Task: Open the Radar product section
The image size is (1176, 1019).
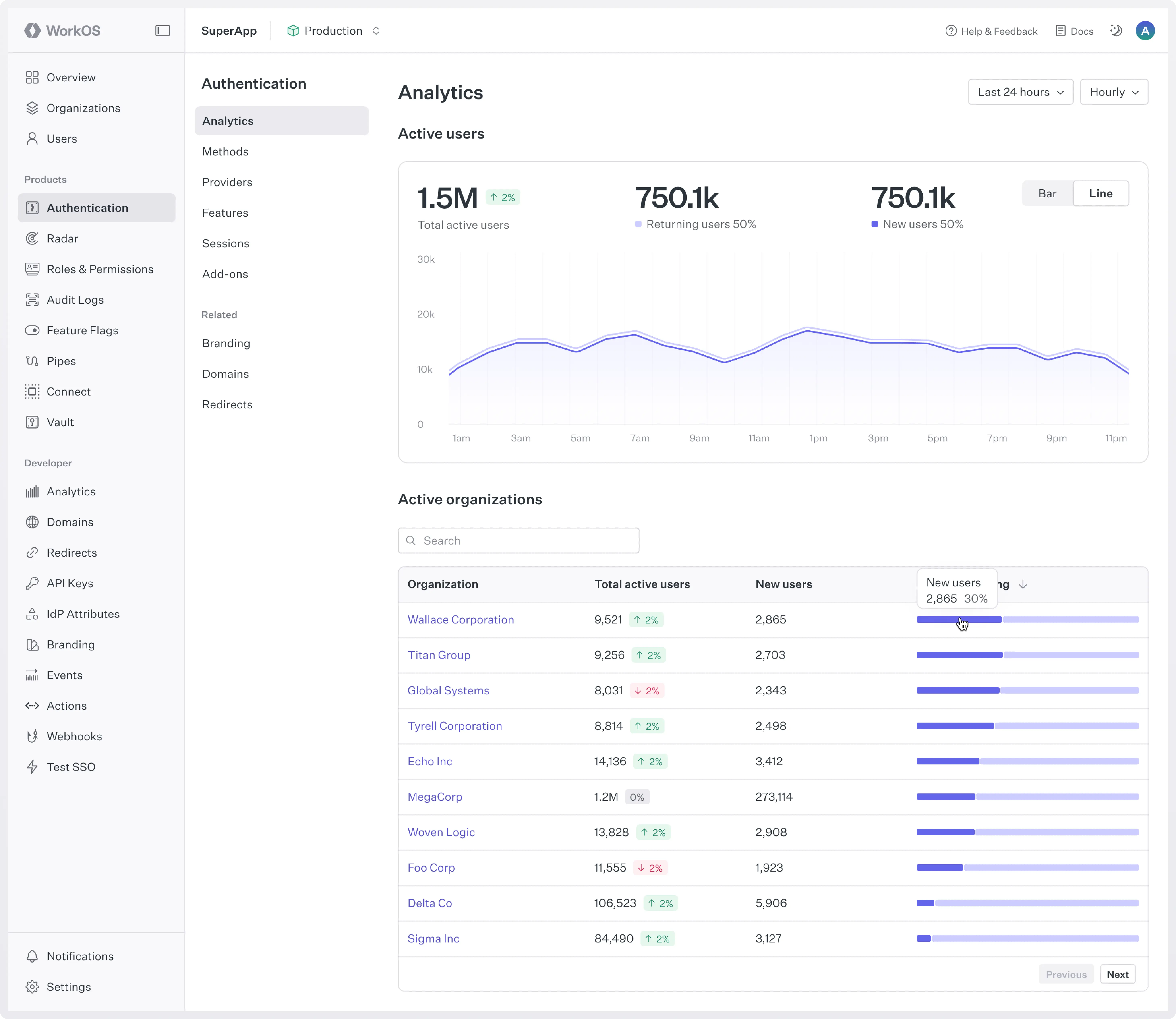Action: (x=63, y=238)
